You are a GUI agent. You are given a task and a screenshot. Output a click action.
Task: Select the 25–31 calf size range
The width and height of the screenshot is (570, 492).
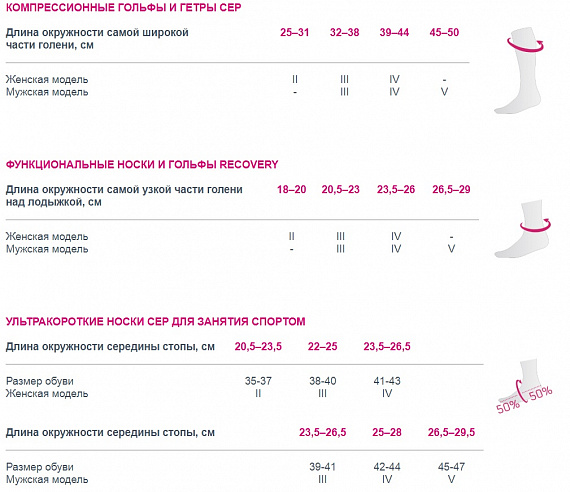point(294,32)
